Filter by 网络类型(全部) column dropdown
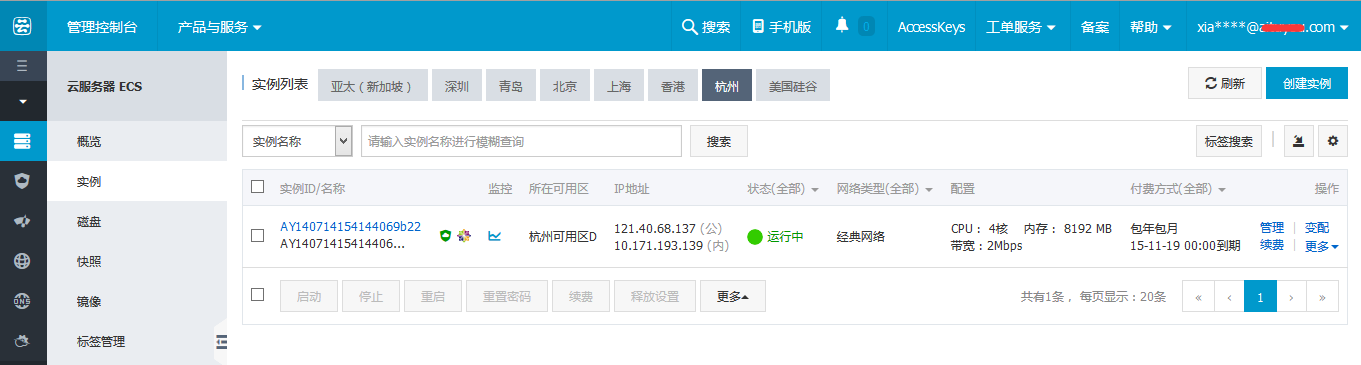The image size is (1361, 365). tap(884, 188)
